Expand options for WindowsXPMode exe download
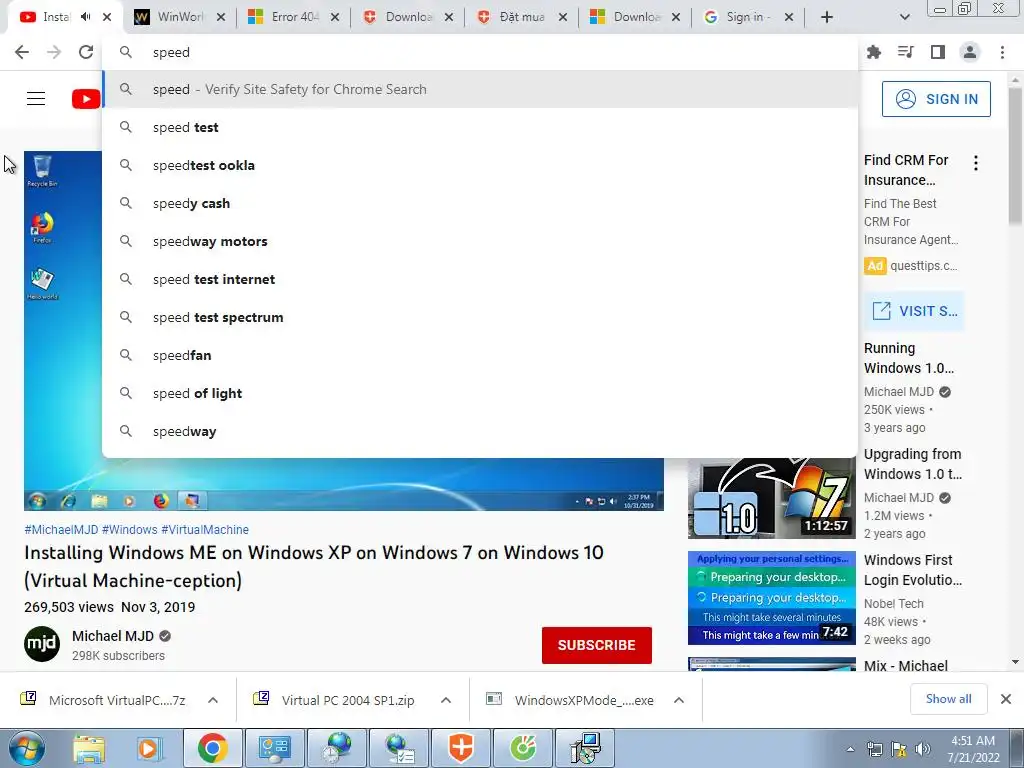The height and width of the screenshot is (768, 1024). click(679, 700)
